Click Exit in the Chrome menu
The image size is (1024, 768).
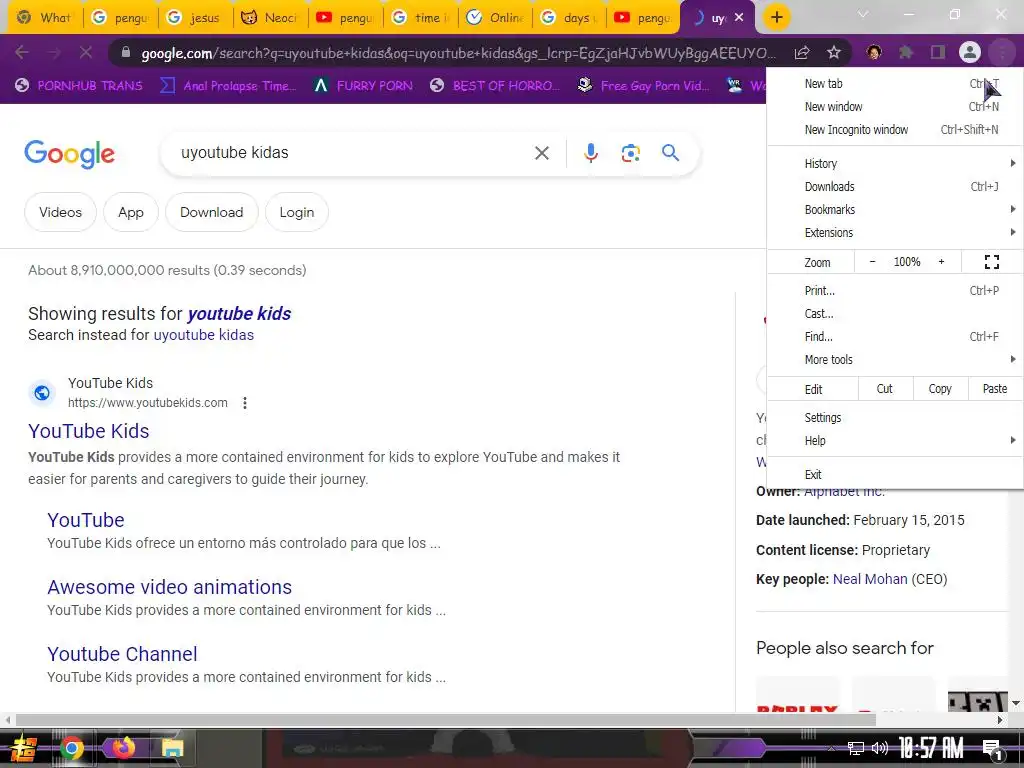(x=895, y=475)
